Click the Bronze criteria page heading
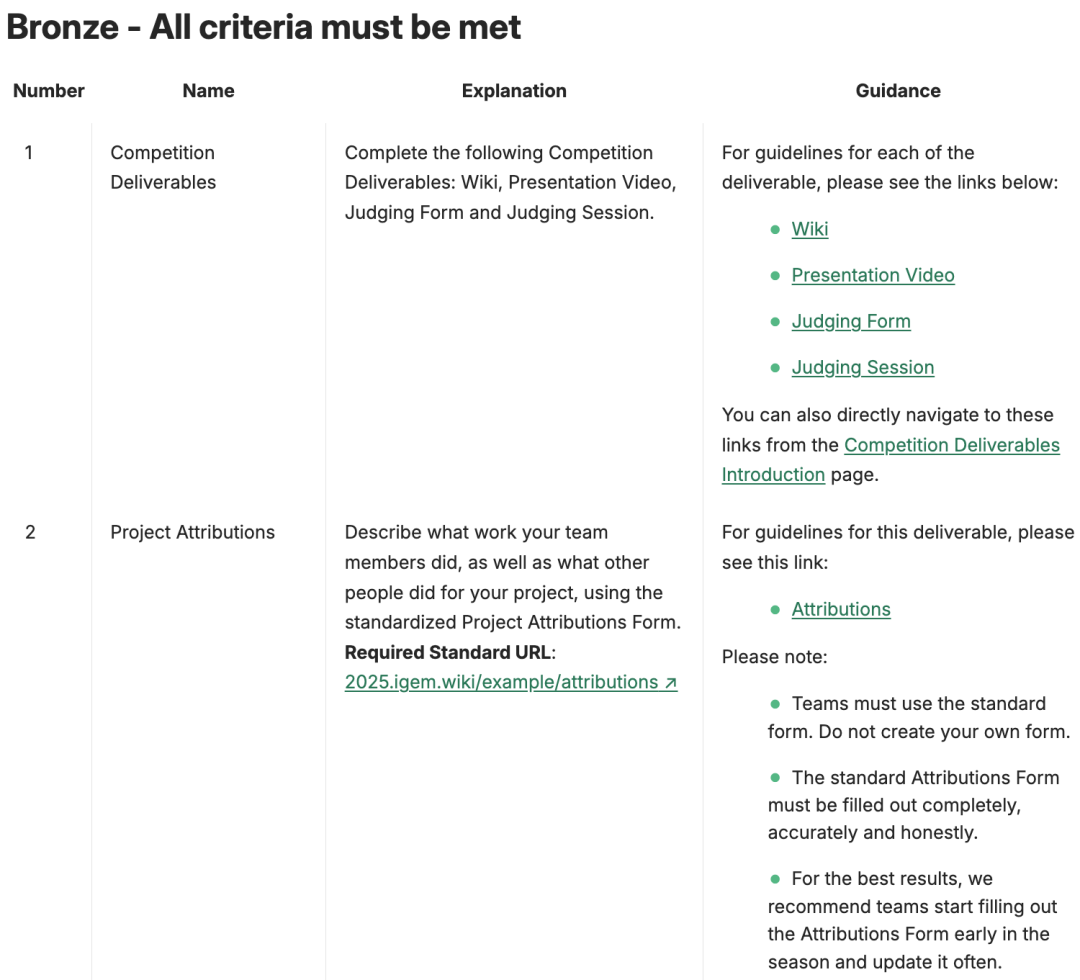Viewport: 1080px width, 980px height. click(264, 27)
